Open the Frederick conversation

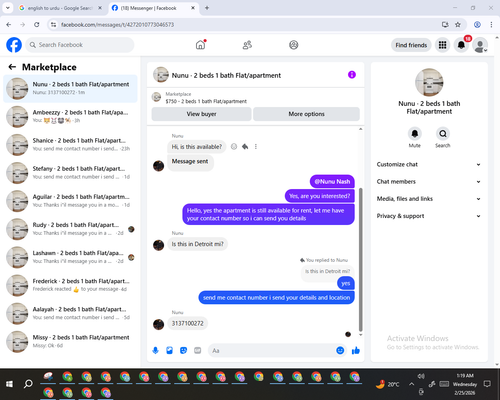point(70,285)
